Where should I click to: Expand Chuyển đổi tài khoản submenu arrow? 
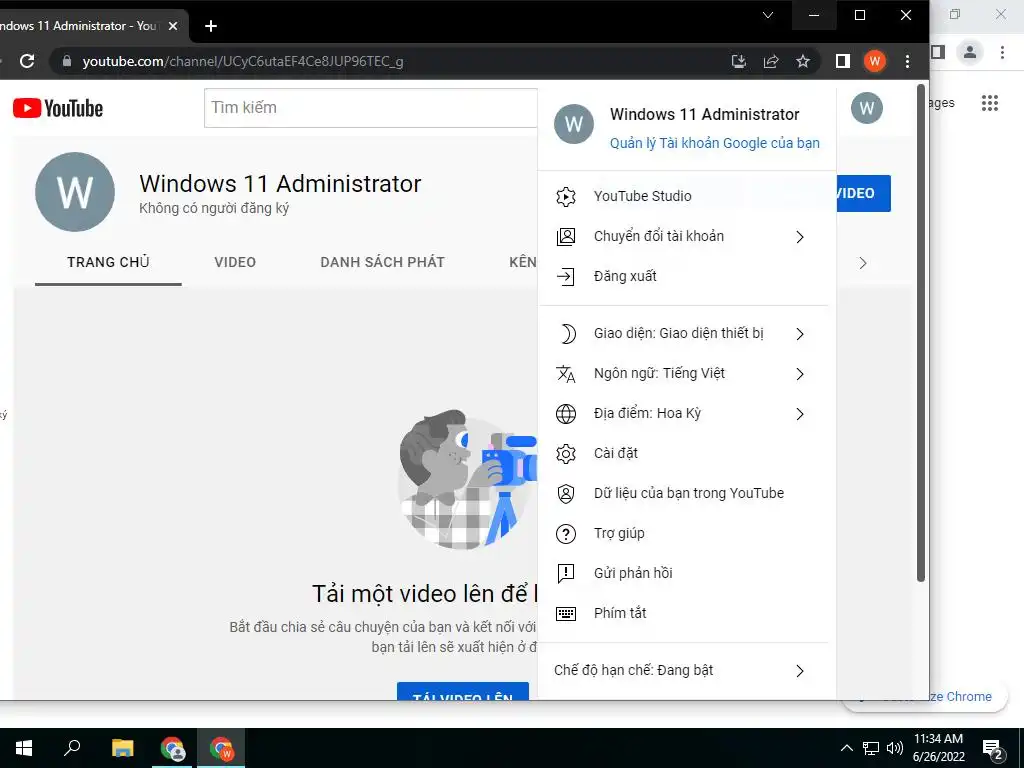pyautogui.click(x=800, y=236)
